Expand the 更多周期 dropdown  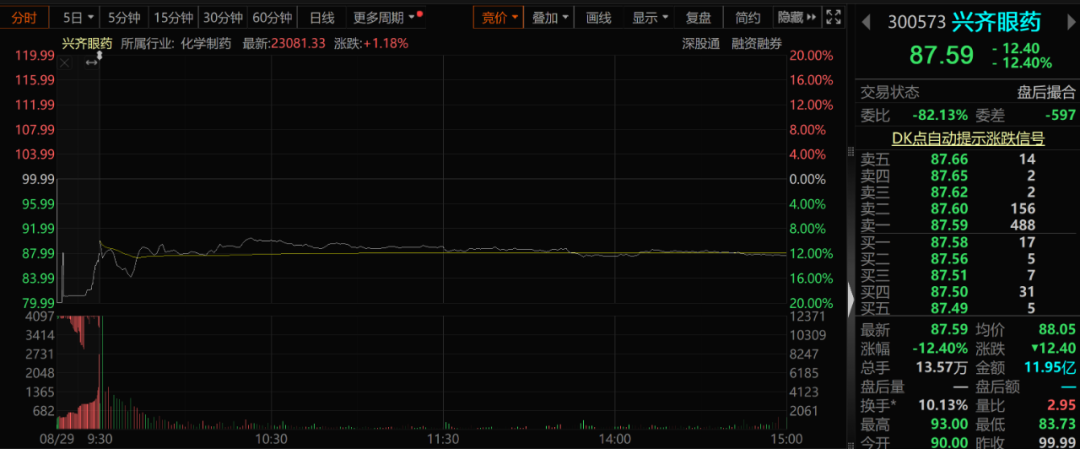[385, 18]
